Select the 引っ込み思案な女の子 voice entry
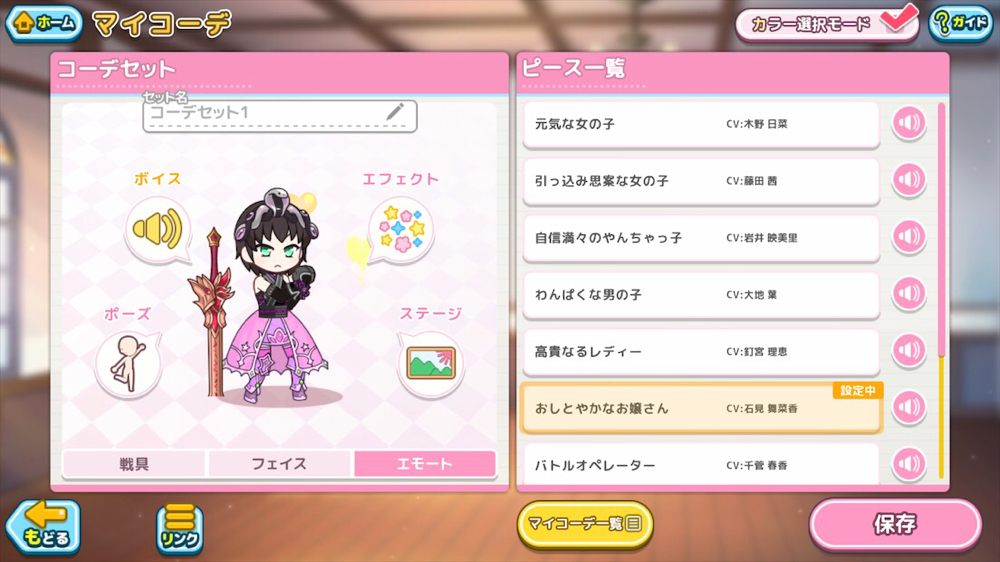 [x=702, y=181]
